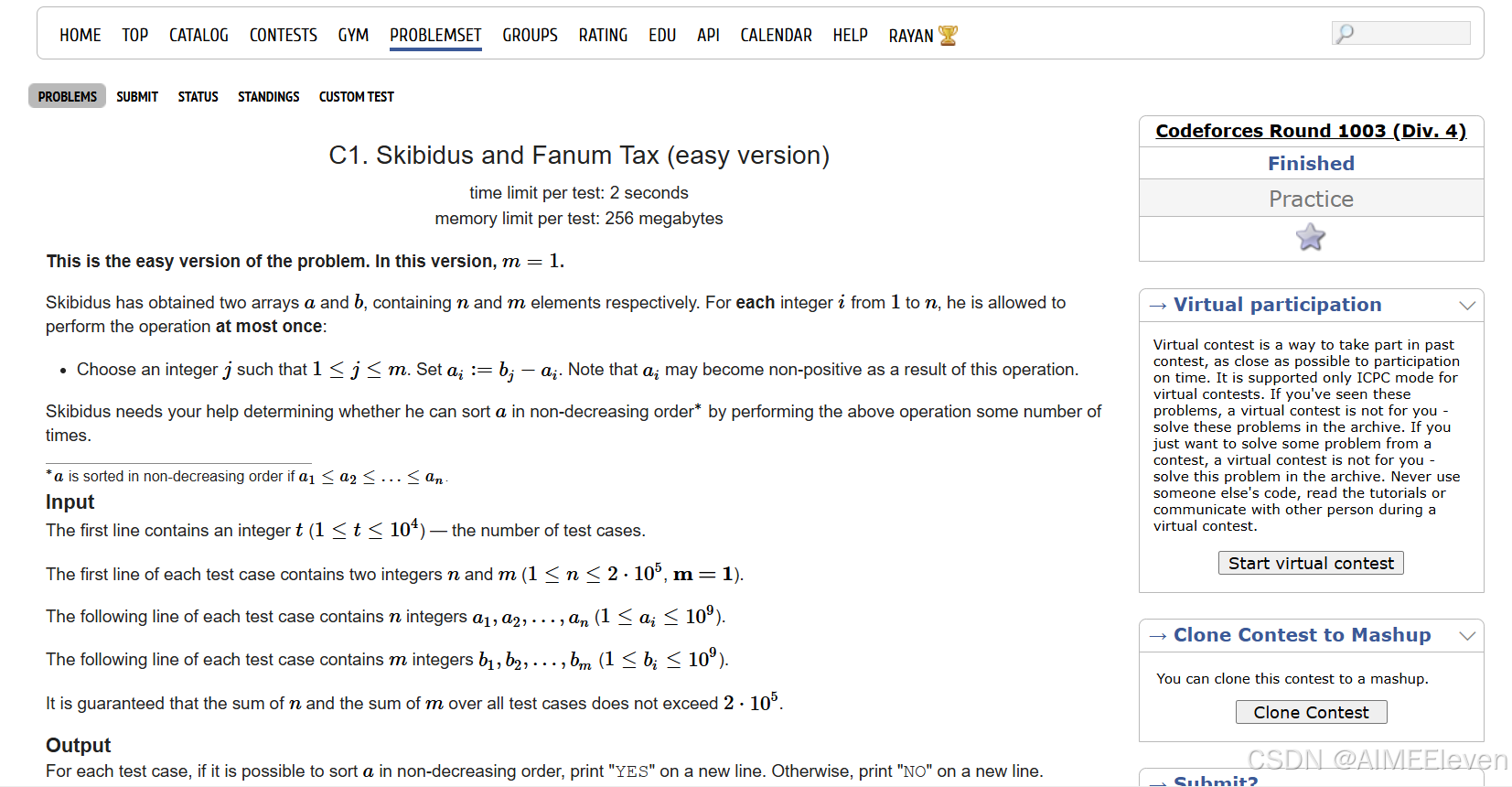Screen dimensions: 1512x787
Task: Collapse the Virtual participation panel
Action: pos(1467,306)
